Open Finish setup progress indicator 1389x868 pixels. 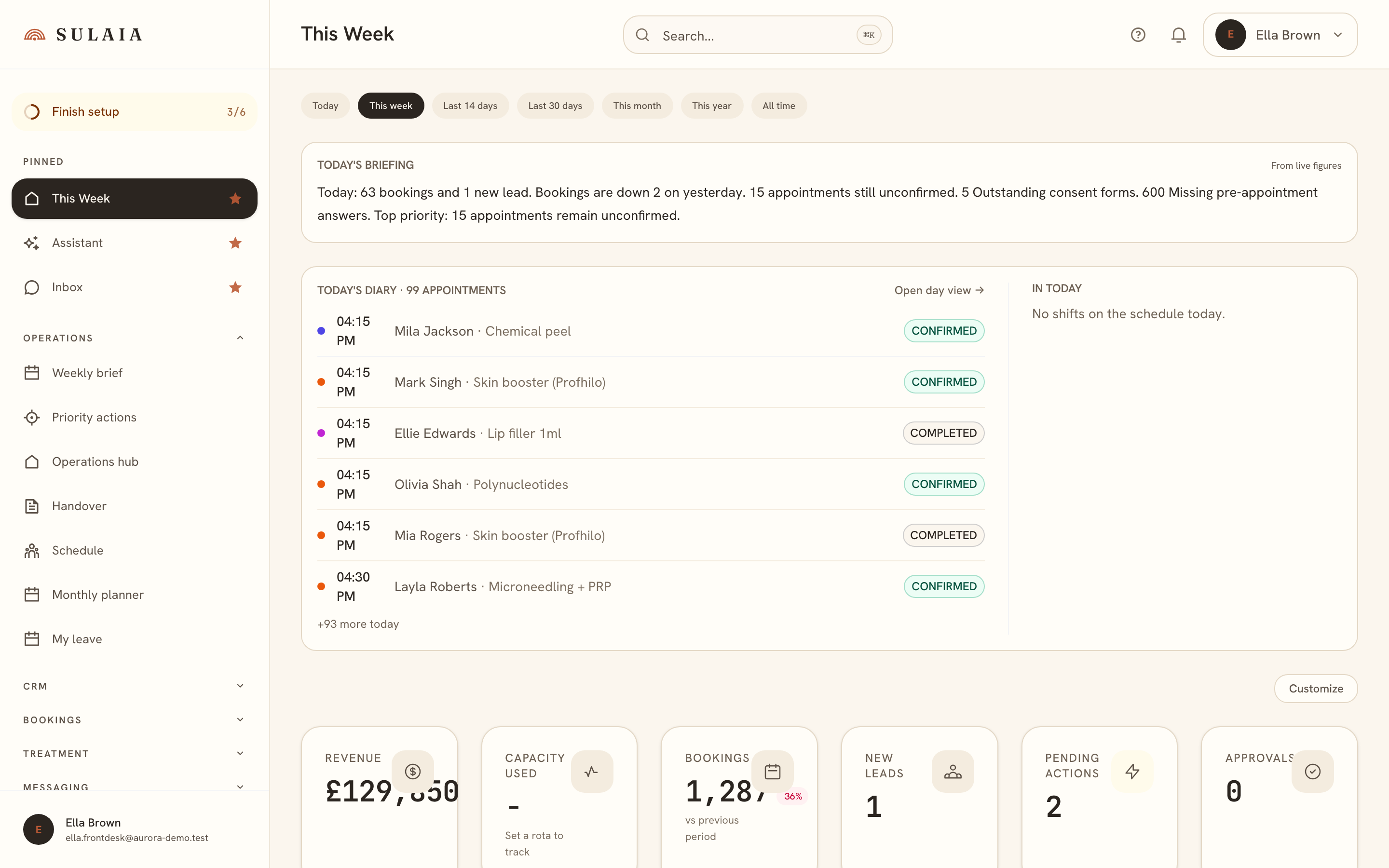(134, 111)
